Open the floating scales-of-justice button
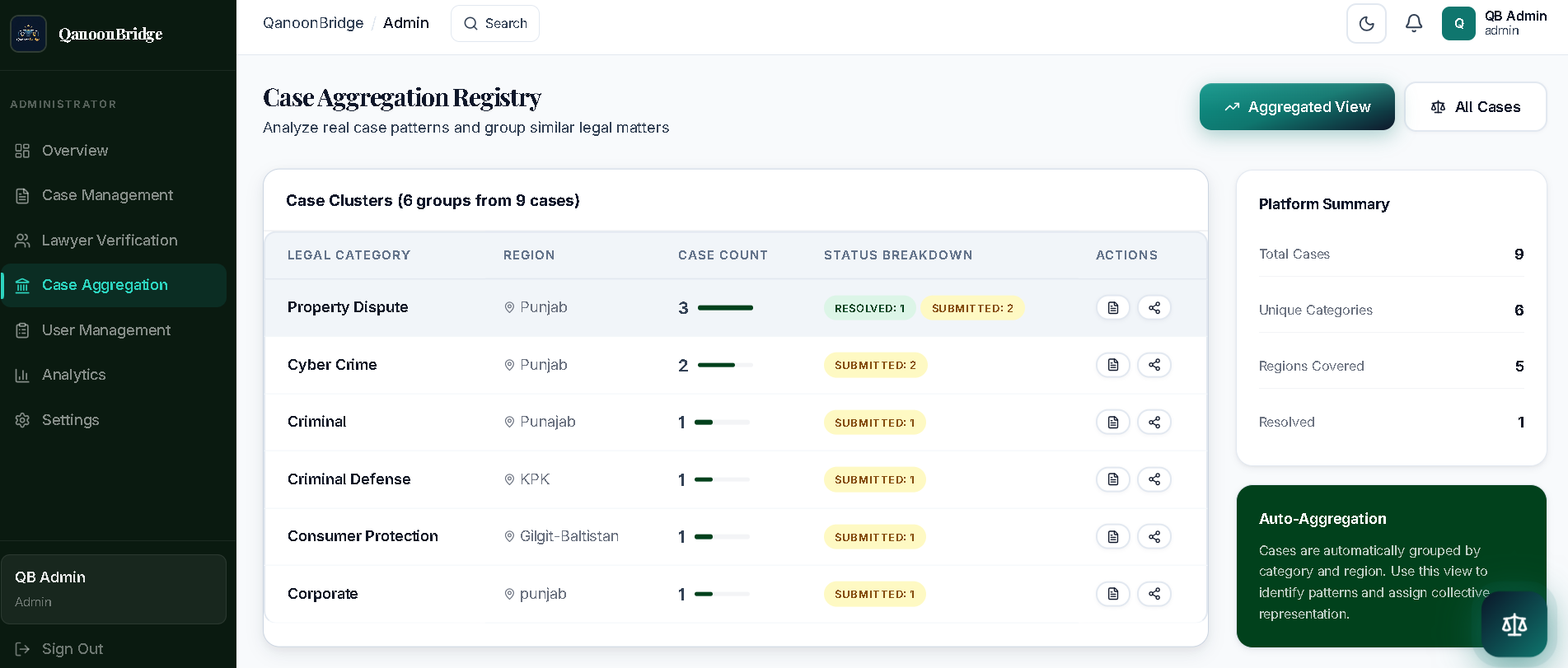The height and width of the screenshot is (668, 1568). coord(1514,624)
